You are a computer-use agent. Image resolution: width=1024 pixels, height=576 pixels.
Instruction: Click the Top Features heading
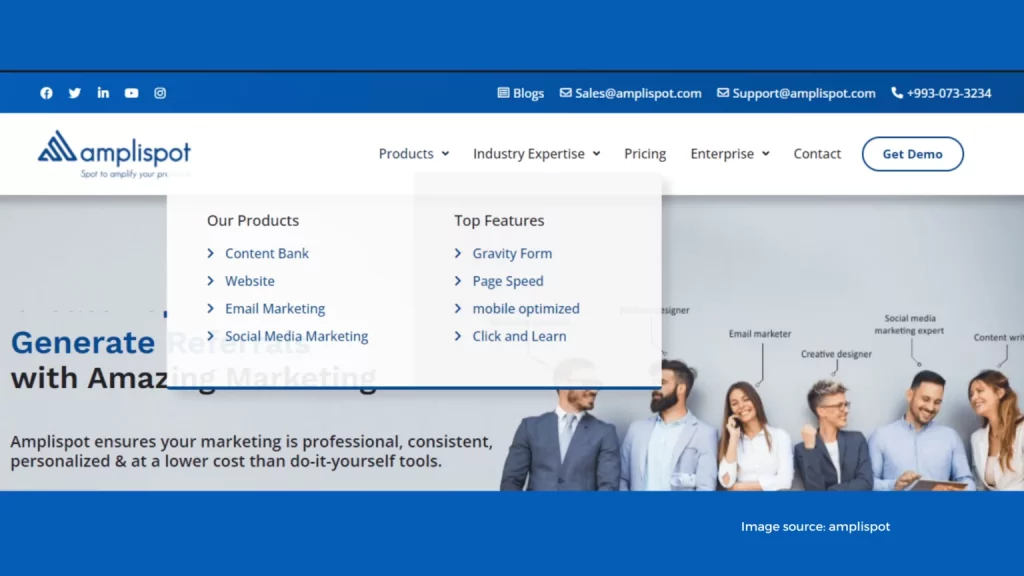499,221
